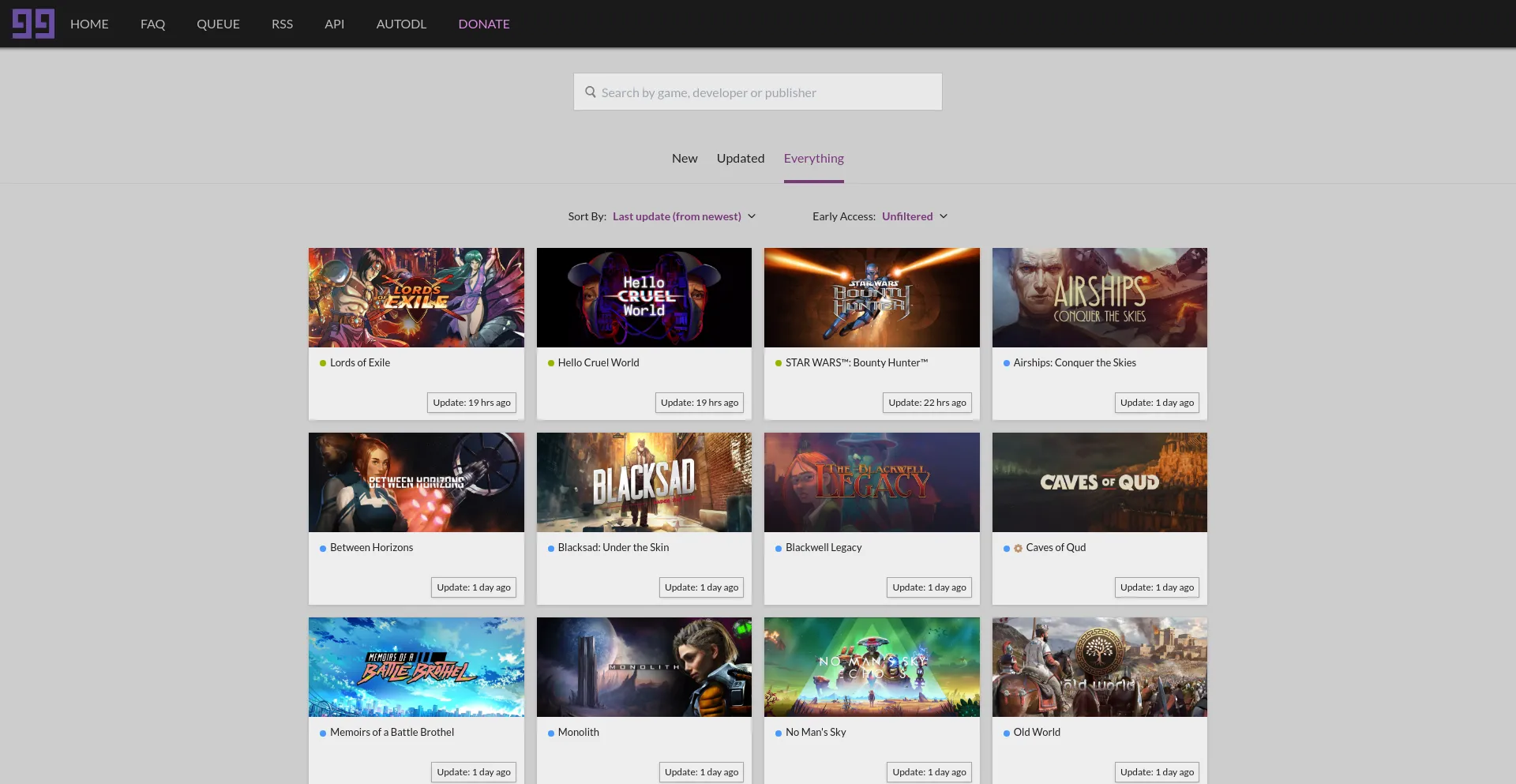The height and width of the screenshot is (784, 1516).
Task: Click Caves of Qud's update button
Action: 1157,587
